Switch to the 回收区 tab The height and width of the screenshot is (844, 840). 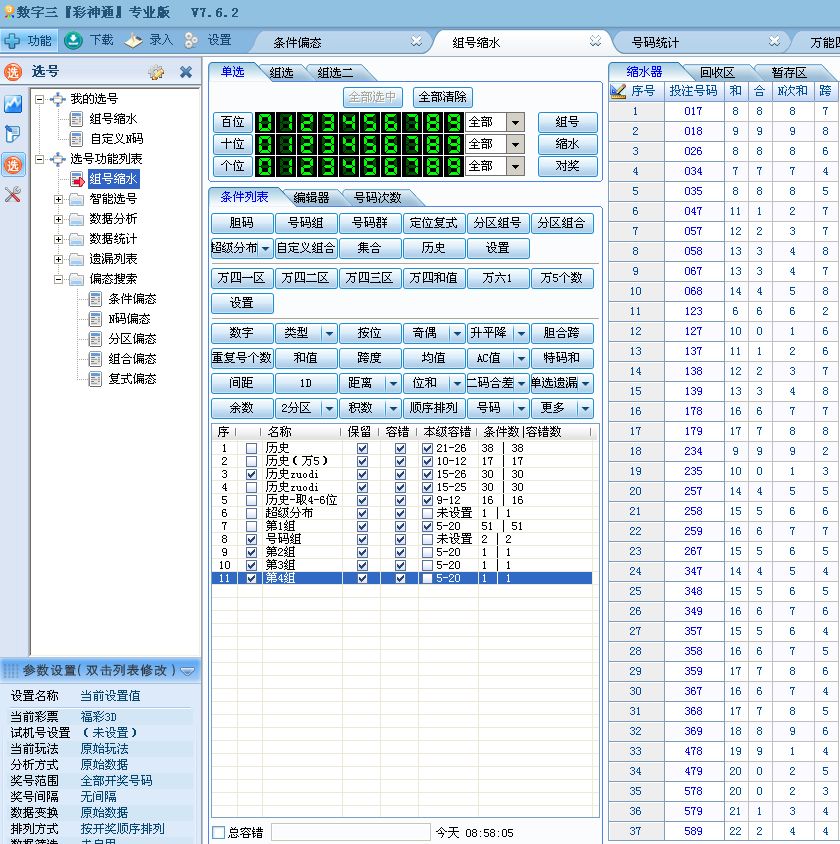coord(716,72)
